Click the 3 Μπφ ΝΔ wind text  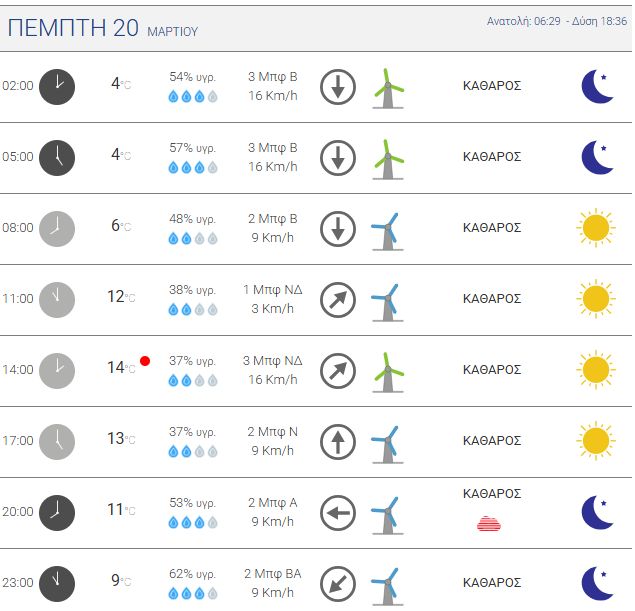click(273, 360)
